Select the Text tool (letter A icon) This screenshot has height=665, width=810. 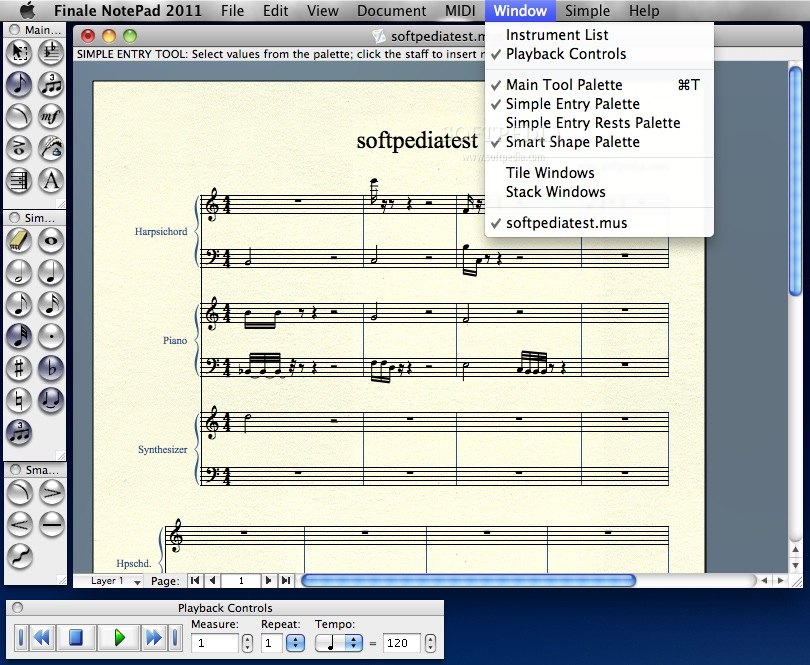pyautogui.click(x=51, y=181)
